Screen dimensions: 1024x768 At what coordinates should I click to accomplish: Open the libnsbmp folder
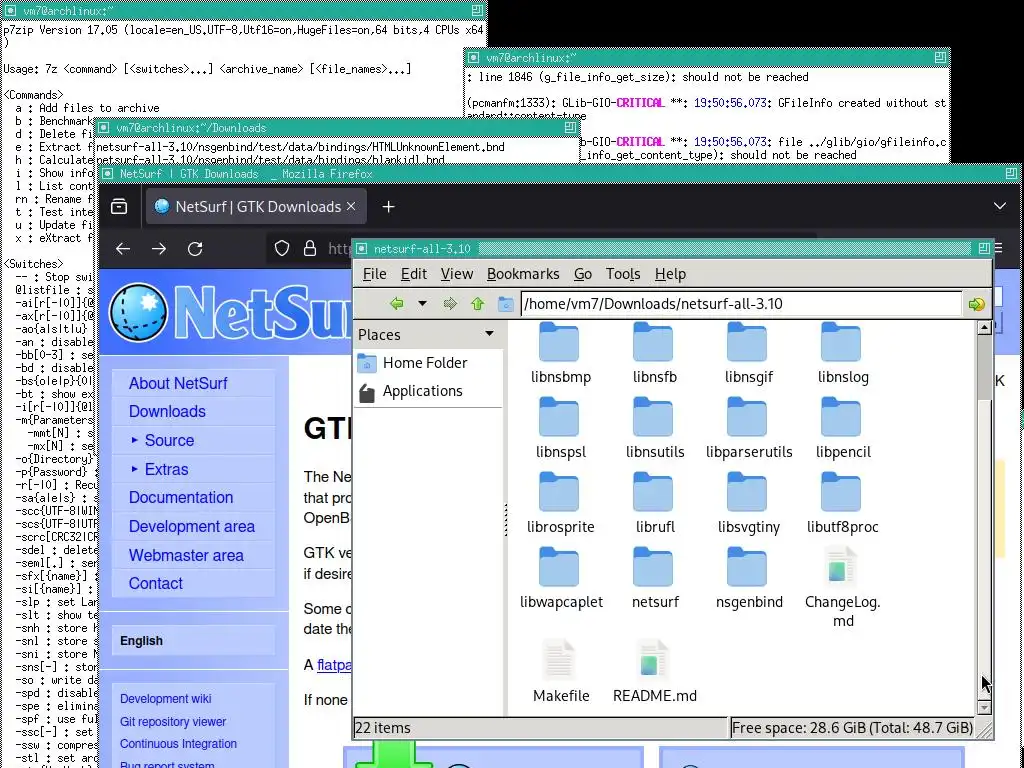(x=560, y=353)
